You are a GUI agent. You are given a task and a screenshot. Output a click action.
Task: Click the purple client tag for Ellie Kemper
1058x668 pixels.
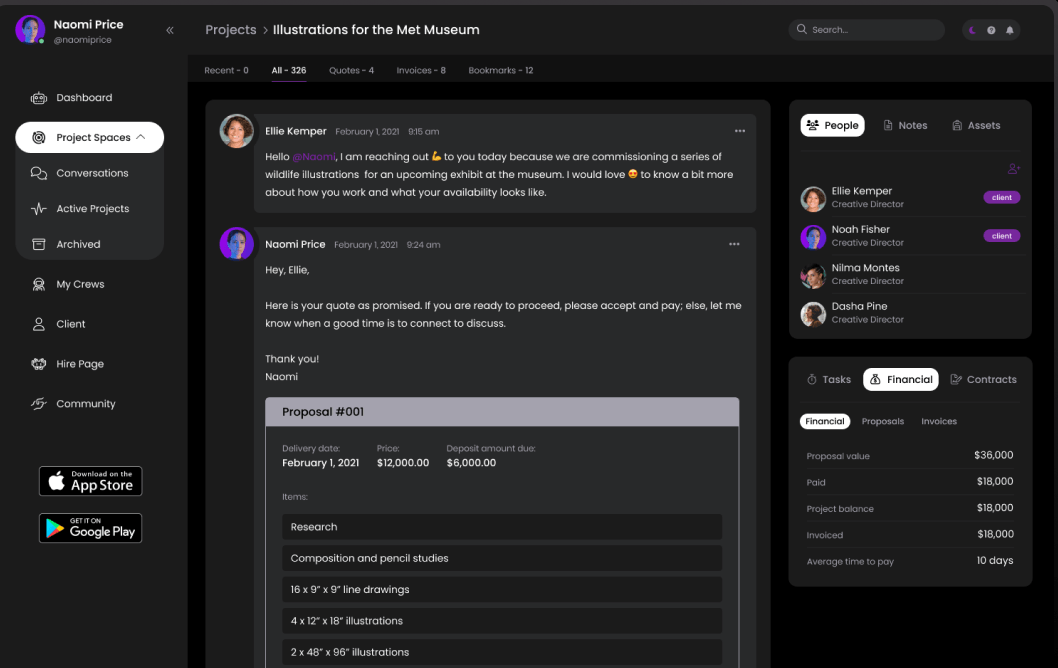[1001, 198]
